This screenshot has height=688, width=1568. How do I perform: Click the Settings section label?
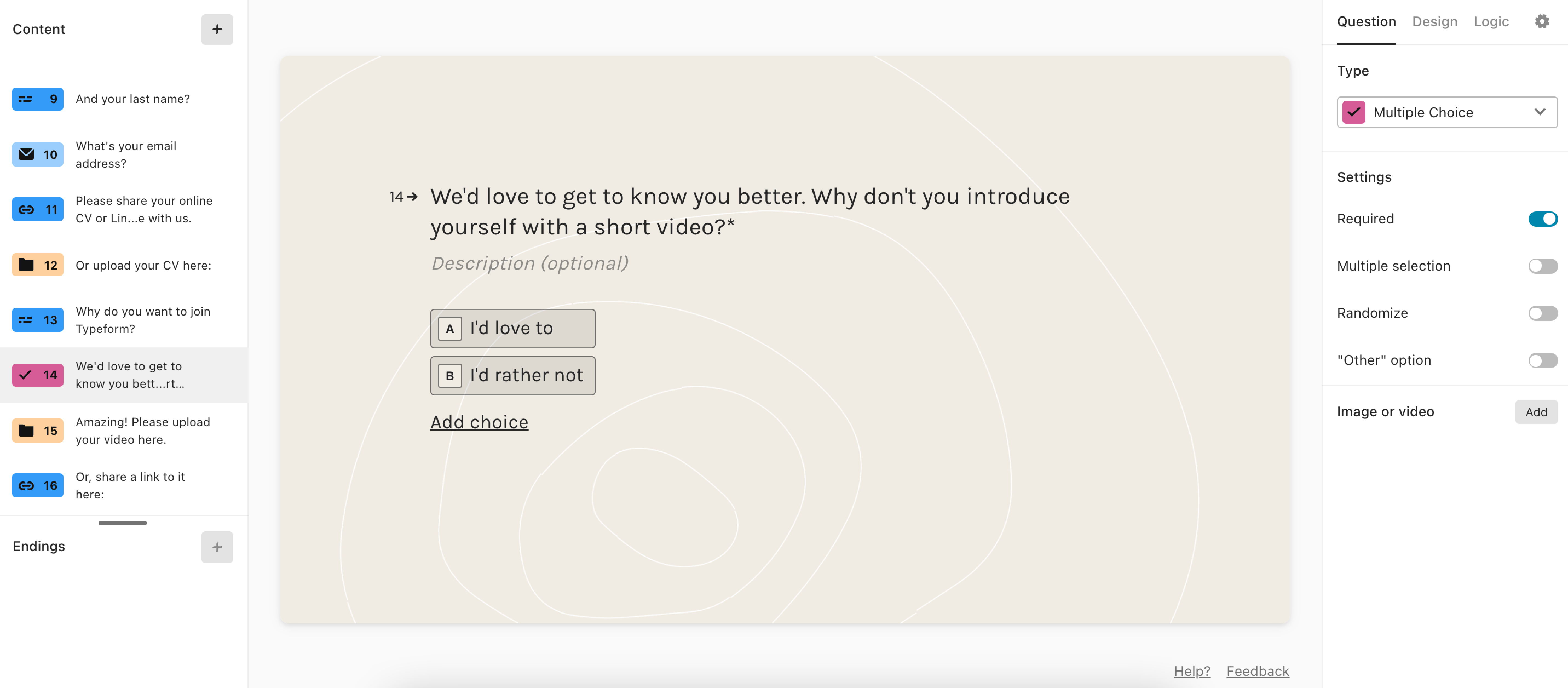coord(1364,177)
